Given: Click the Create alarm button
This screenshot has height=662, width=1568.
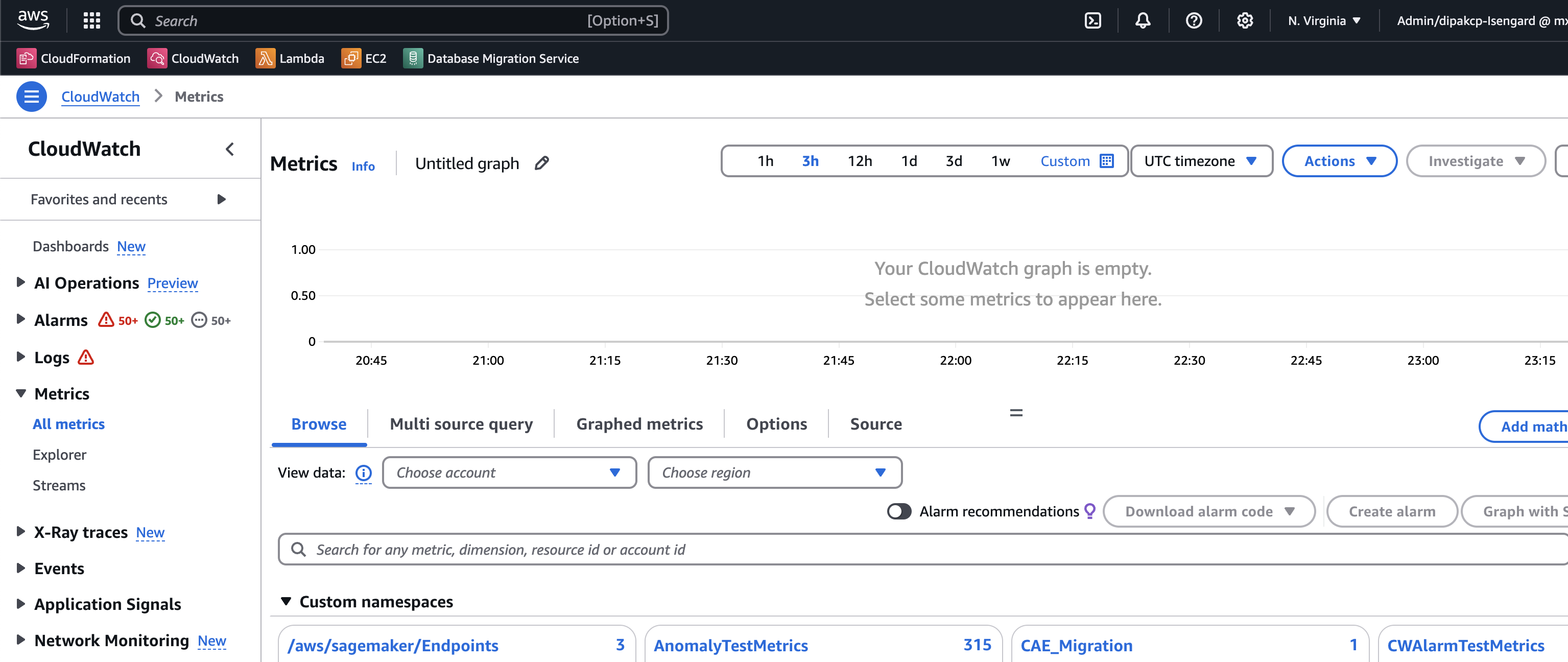Looking at the screenshot, I should tap(1391, 511).
